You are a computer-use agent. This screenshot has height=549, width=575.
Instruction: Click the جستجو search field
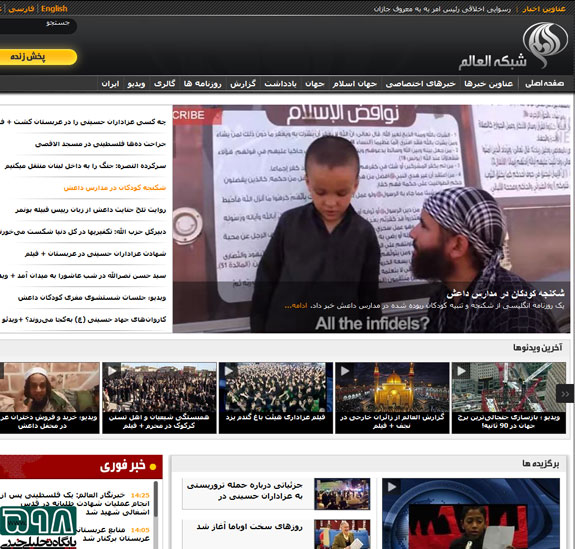[37, 26]
